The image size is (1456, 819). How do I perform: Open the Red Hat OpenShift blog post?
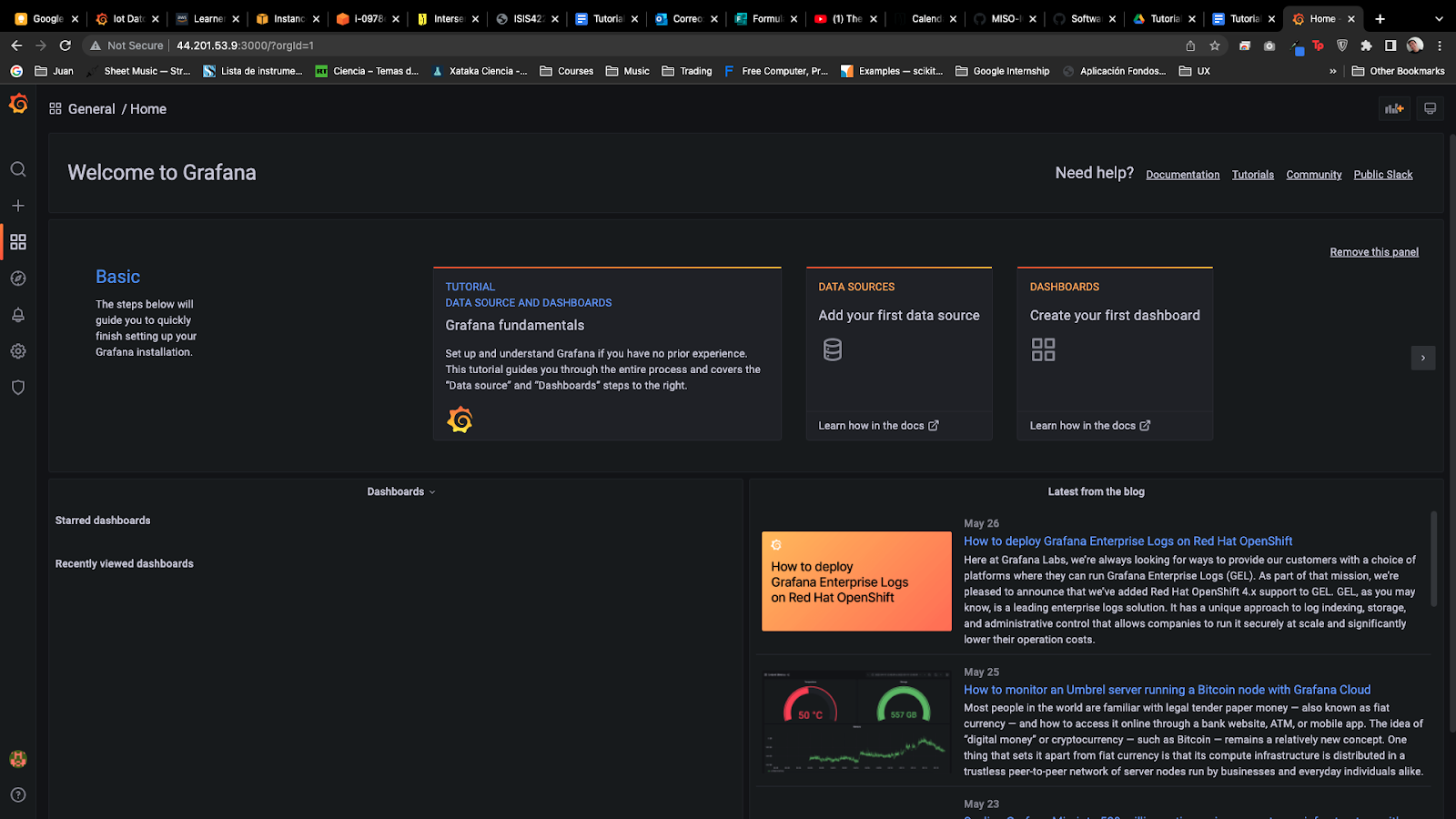coord(1127,541)
